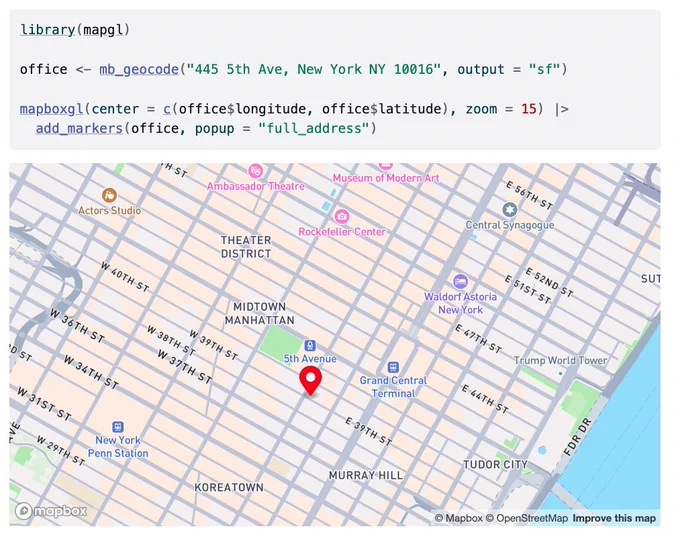The image size is (680, 537).
Task: Click the TUDOR CITY label
Action: point(495,465)
